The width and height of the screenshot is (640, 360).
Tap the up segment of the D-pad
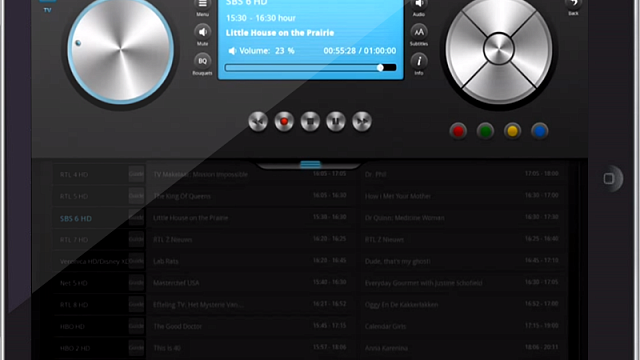point(499,16)
